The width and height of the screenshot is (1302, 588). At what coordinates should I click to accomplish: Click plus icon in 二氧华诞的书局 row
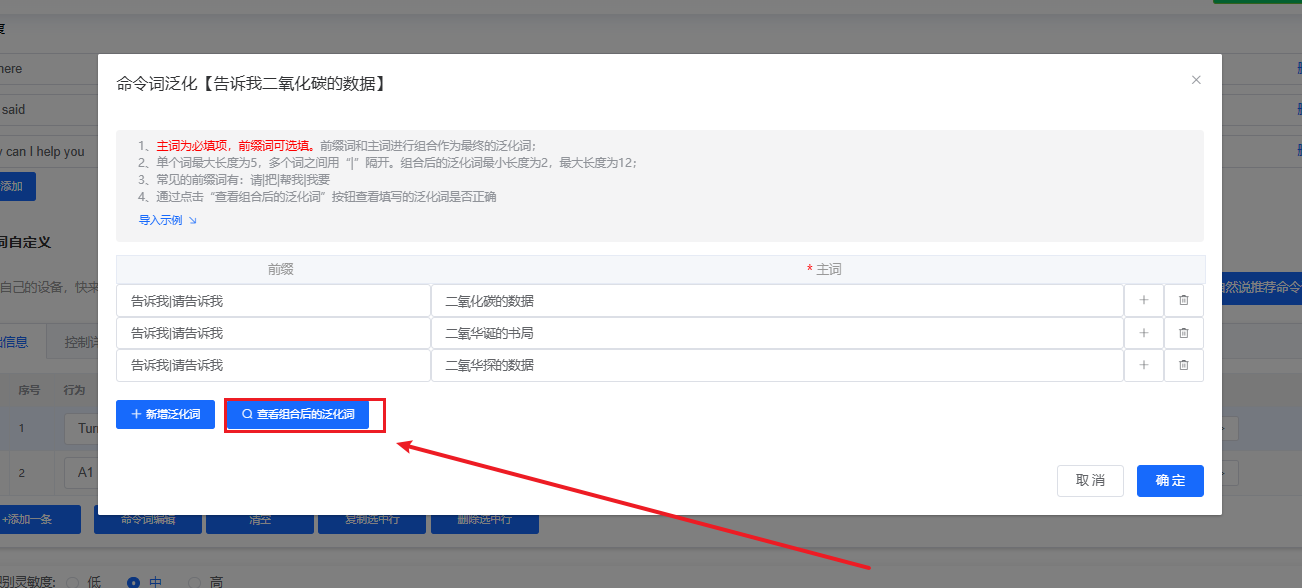1144,333
